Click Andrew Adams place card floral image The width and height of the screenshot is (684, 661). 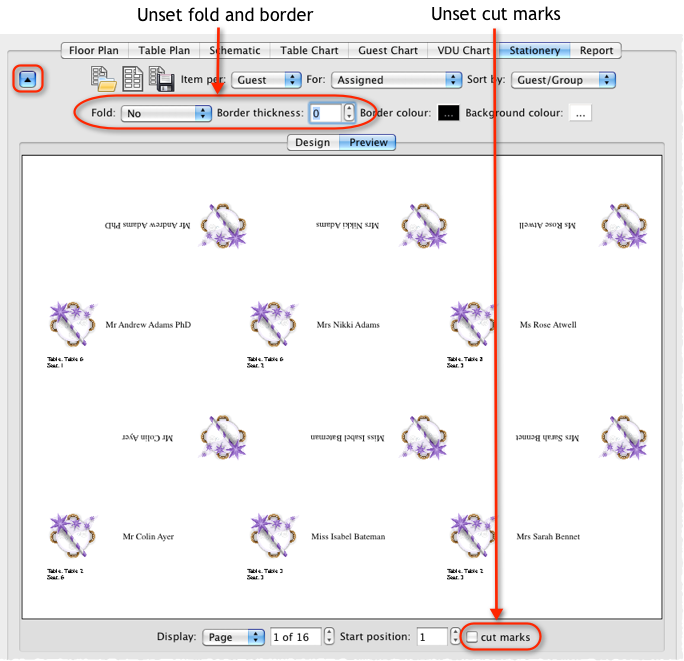point(72,325)
